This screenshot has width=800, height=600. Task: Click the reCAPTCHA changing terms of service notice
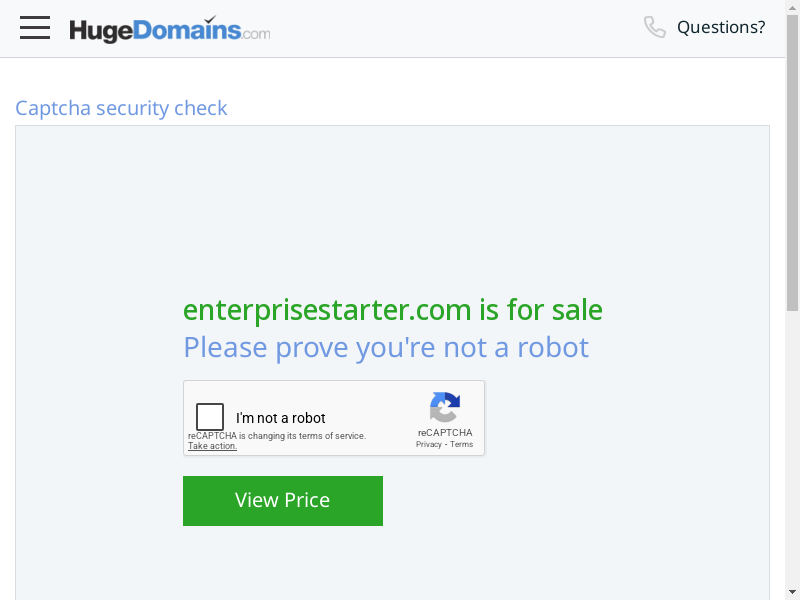pyautogui.click(x=277, y=436)
